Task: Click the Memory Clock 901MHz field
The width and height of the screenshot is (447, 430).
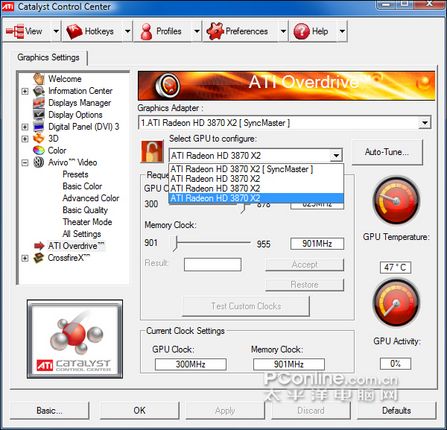Action: (x=317, y=244)
